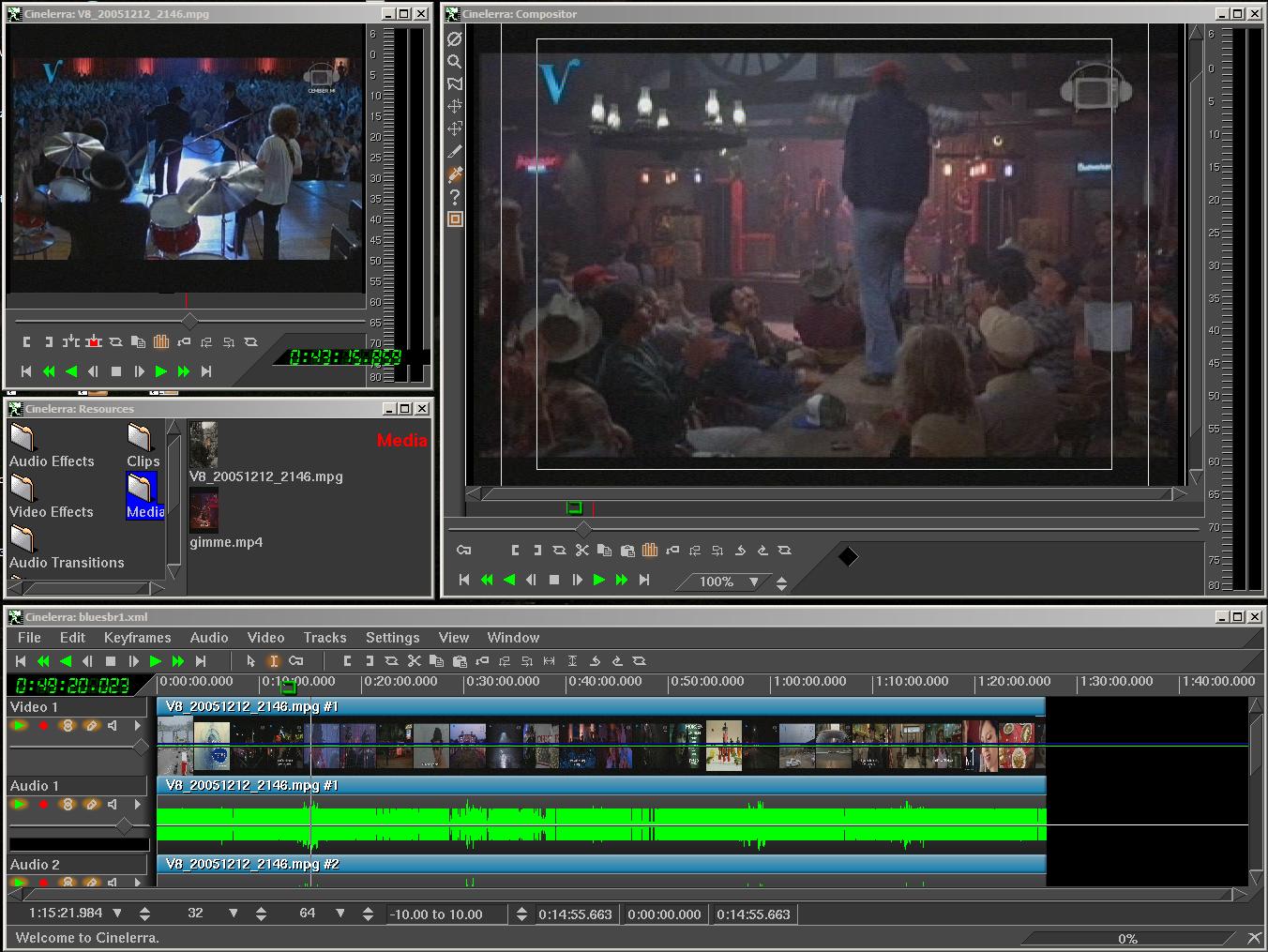
Task: Toggle play track on Video 1
Action: (19, 725)
